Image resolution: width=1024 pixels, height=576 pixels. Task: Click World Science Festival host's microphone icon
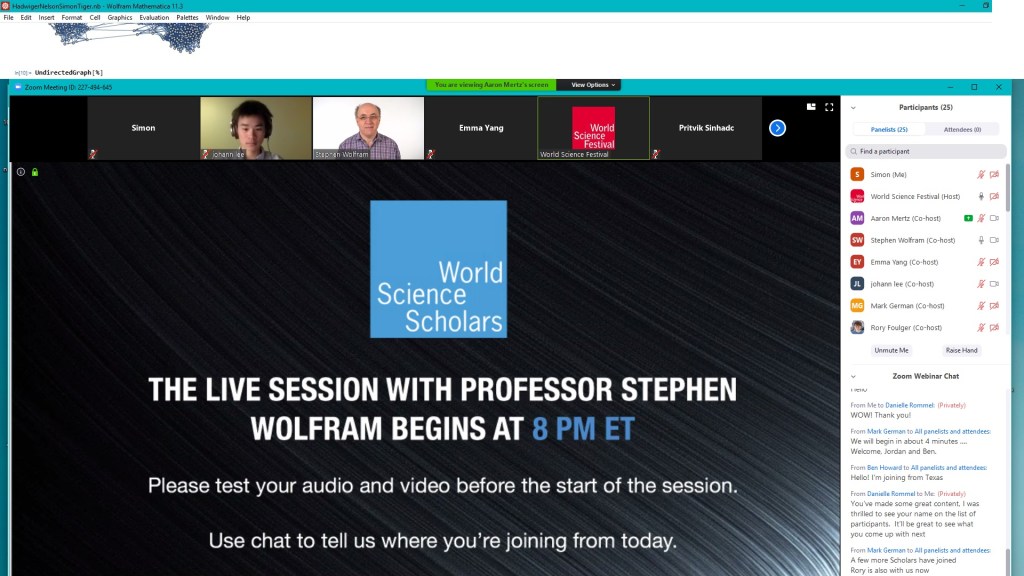[x=981, y=196]
